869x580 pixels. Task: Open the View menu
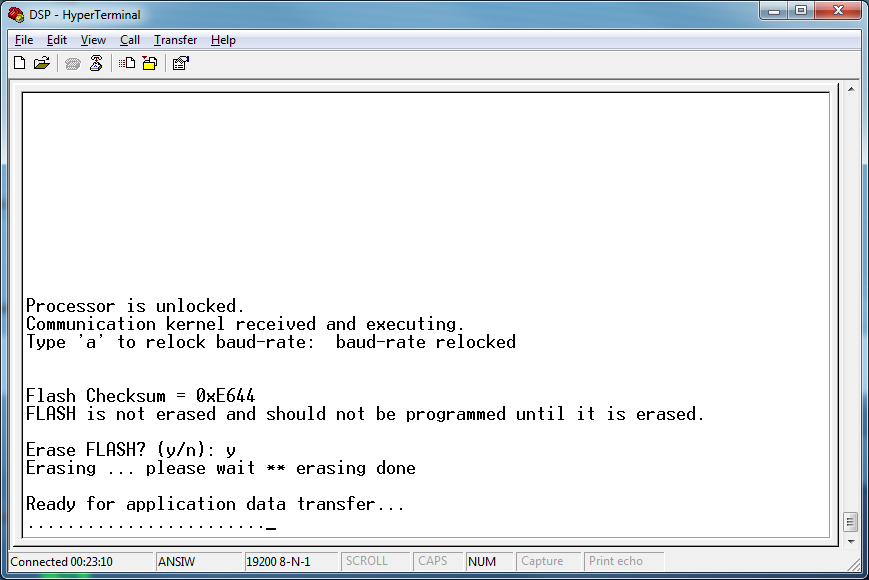click(92, 40)
